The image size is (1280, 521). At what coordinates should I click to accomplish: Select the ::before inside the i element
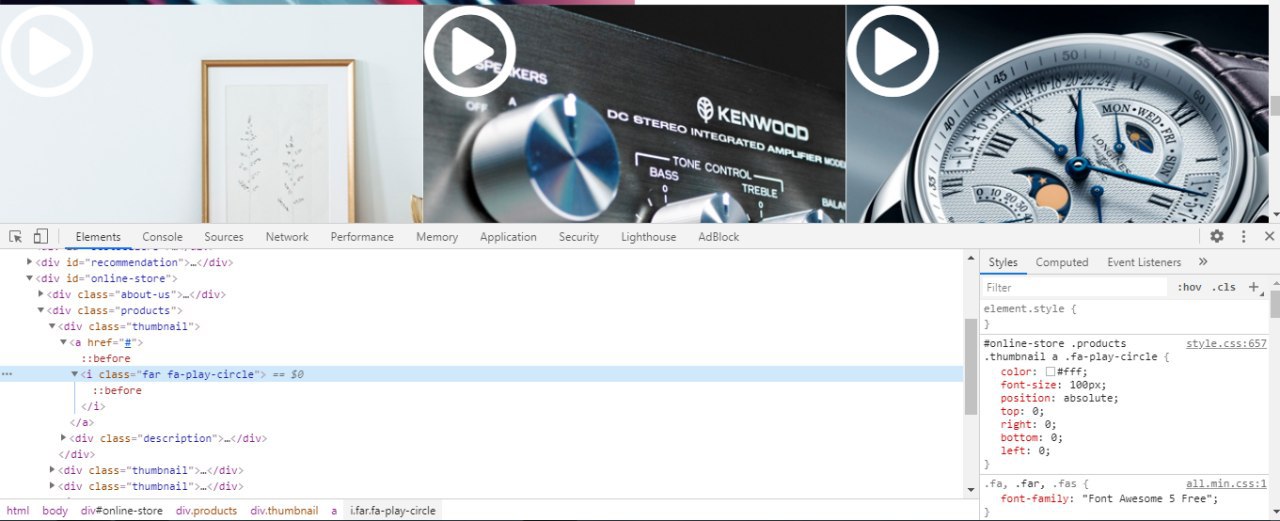click(x=117, y=390)
